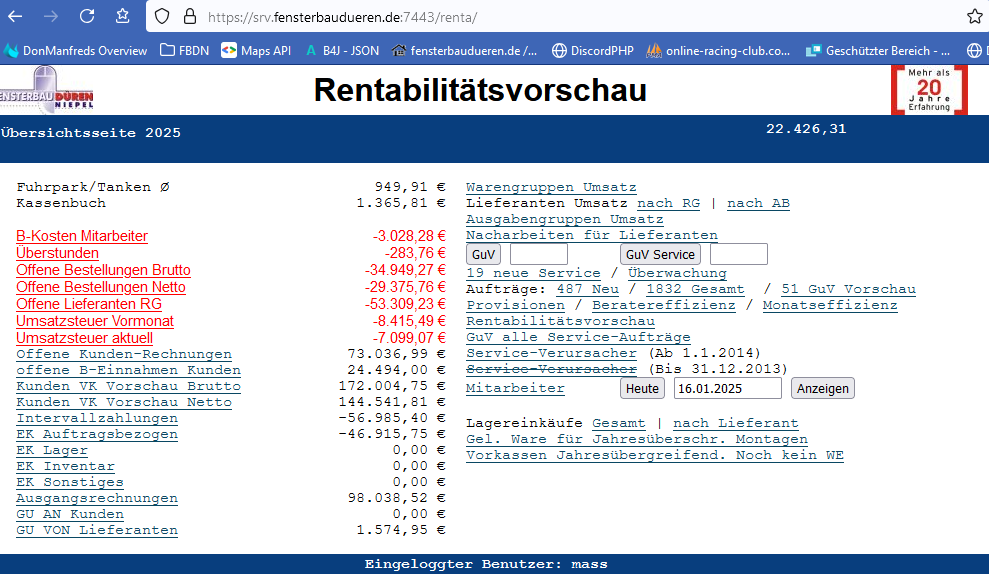Click the Fensterbau Düren Niepel logo

pos(48,90)
